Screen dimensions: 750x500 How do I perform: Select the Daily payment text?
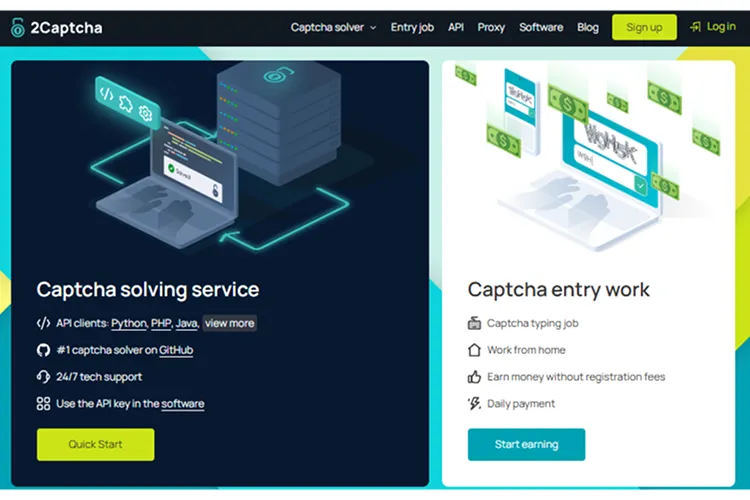pos(521,404)
